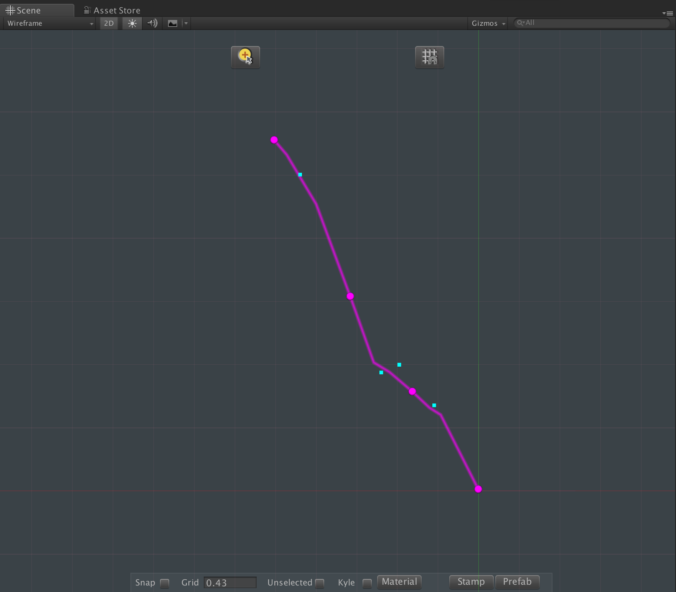The height and width of the screenshot is (592, 676).
Task: Click the Grid value field showing 0.43
Action: point(230,583)
